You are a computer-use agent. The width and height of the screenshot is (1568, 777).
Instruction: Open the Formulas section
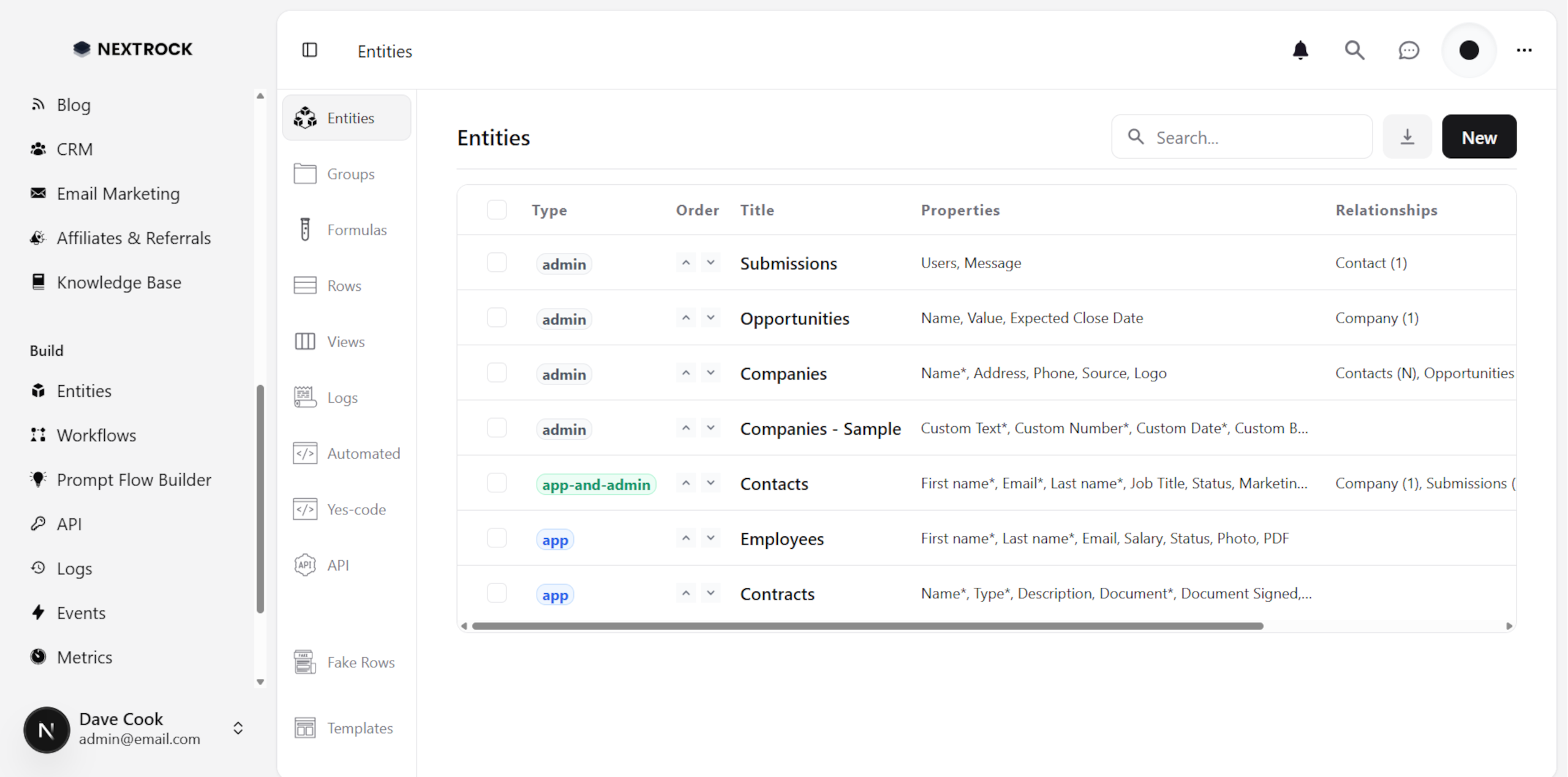306,230
